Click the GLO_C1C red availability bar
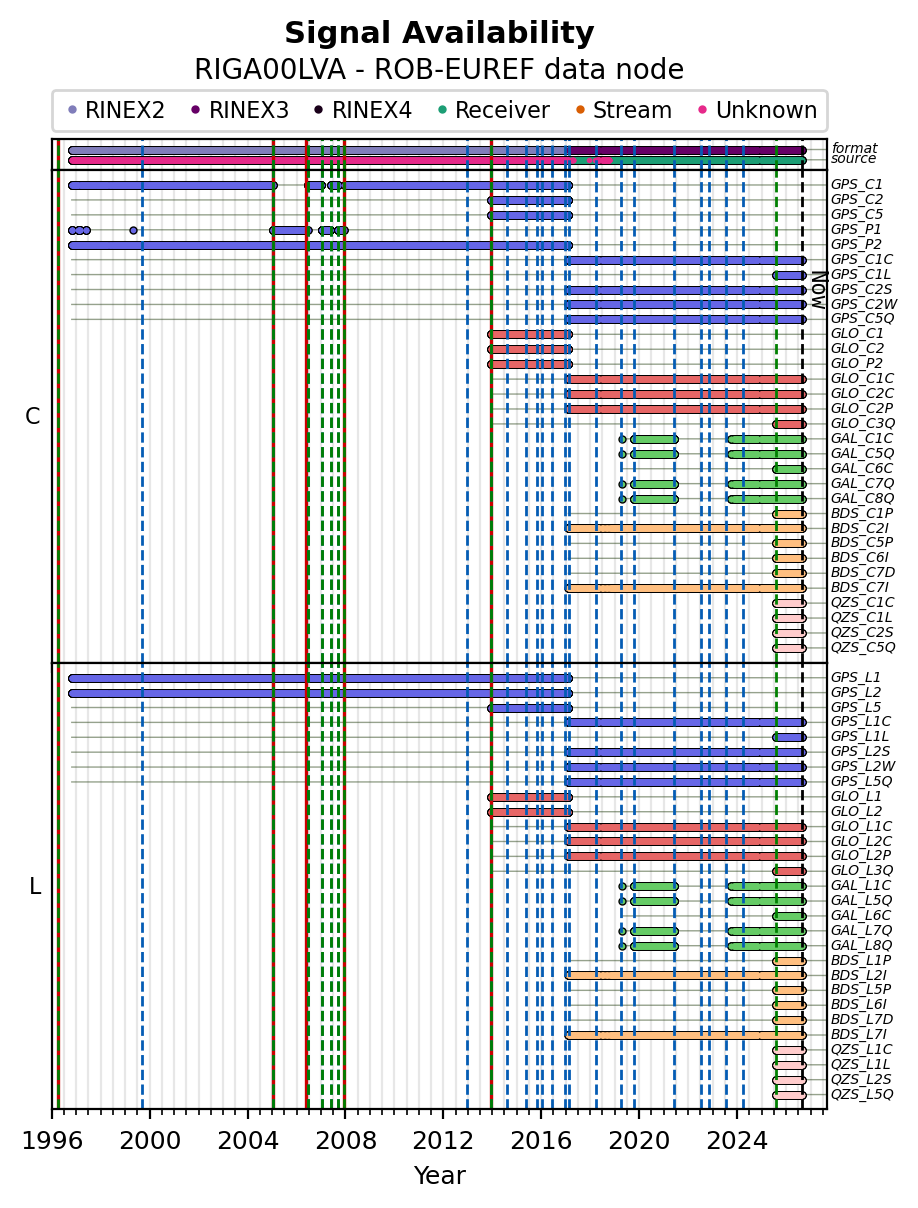 (685, 379)
